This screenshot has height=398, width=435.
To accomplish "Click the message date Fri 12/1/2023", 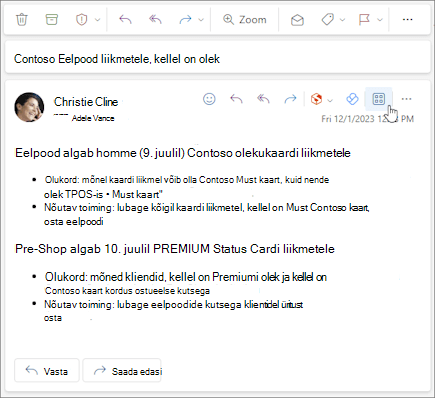I will click(367, 119).
